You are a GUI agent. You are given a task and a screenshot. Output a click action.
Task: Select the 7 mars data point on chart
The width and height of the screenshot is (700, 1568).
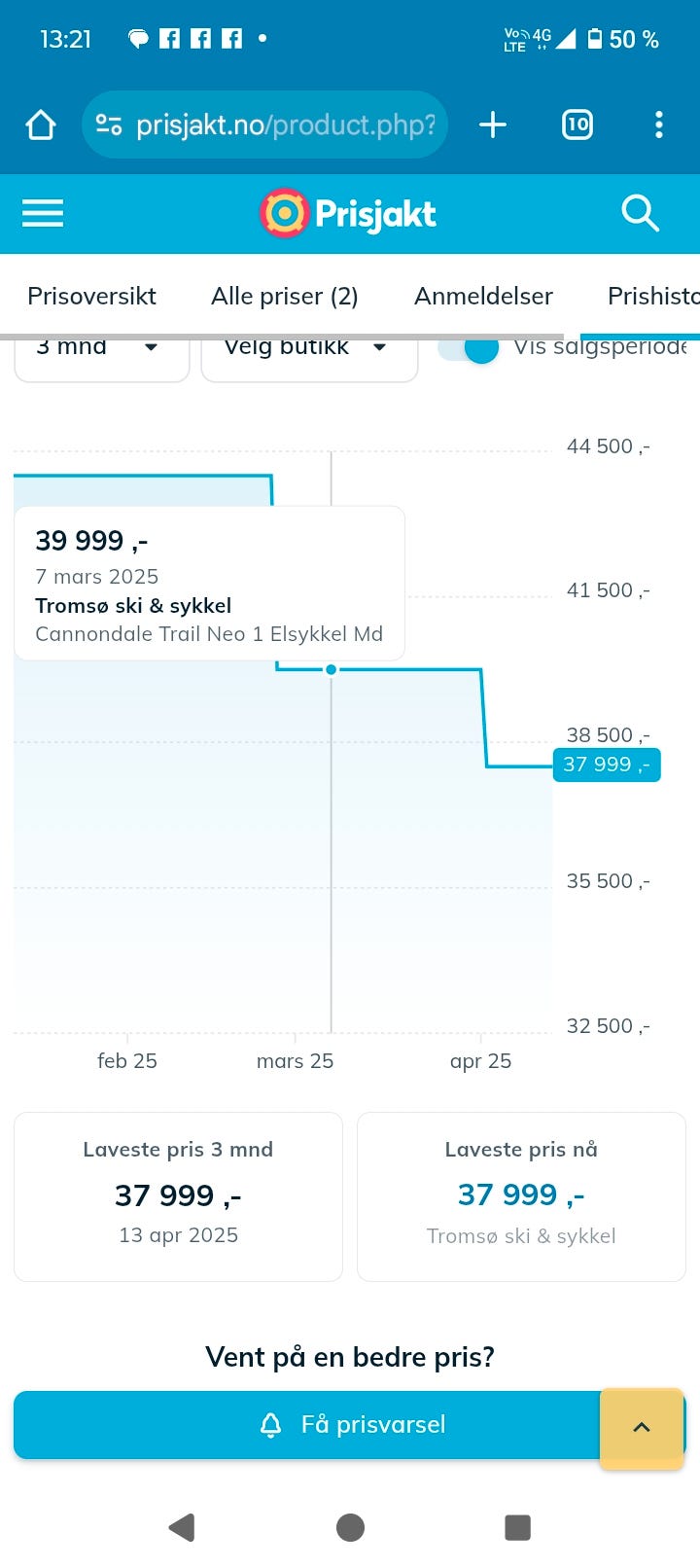(332, 669)
